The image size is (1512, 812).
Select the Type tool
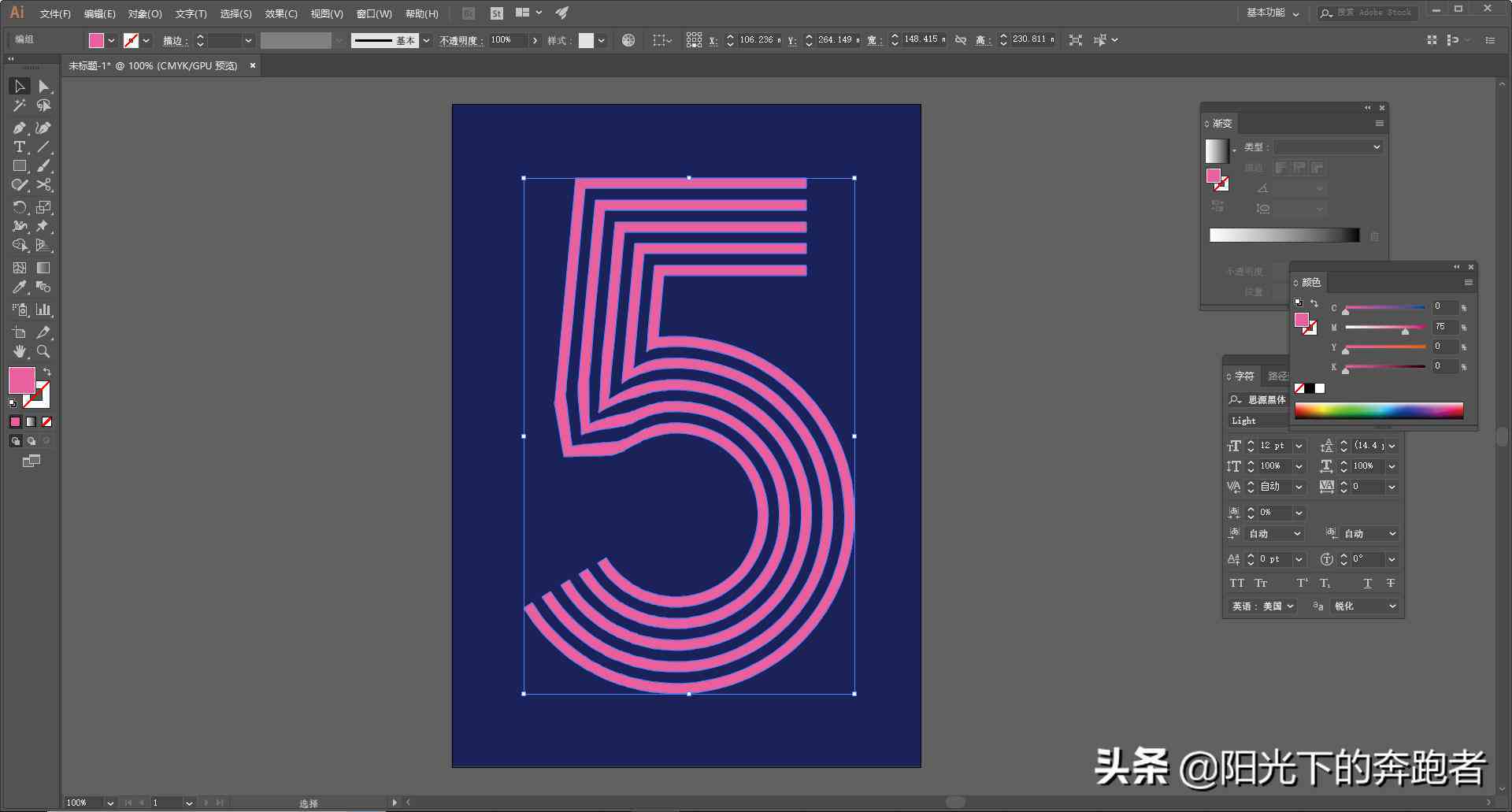coord(20,147)
